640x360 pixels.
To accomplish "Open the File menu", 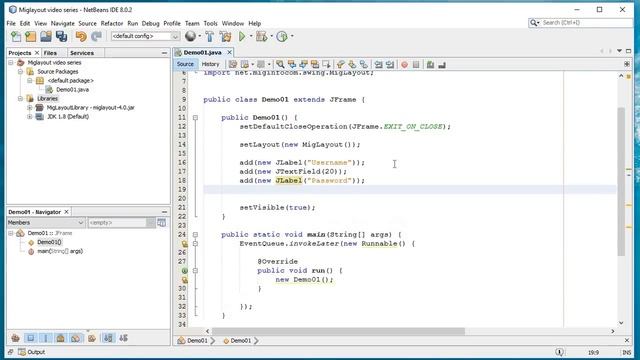I will click(11, 23).
